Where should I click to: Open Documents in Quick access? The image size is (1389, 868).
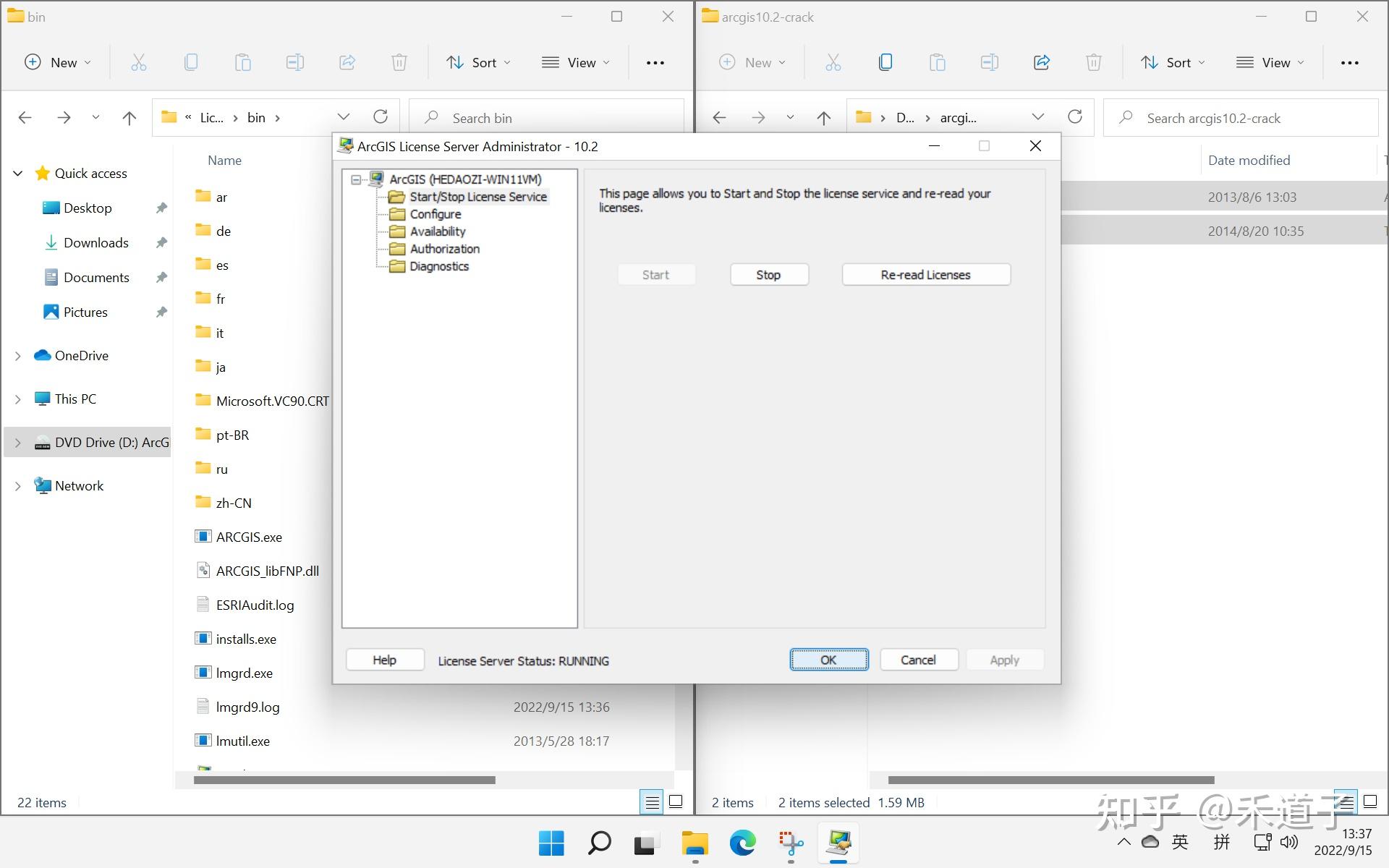coord(96,278)
